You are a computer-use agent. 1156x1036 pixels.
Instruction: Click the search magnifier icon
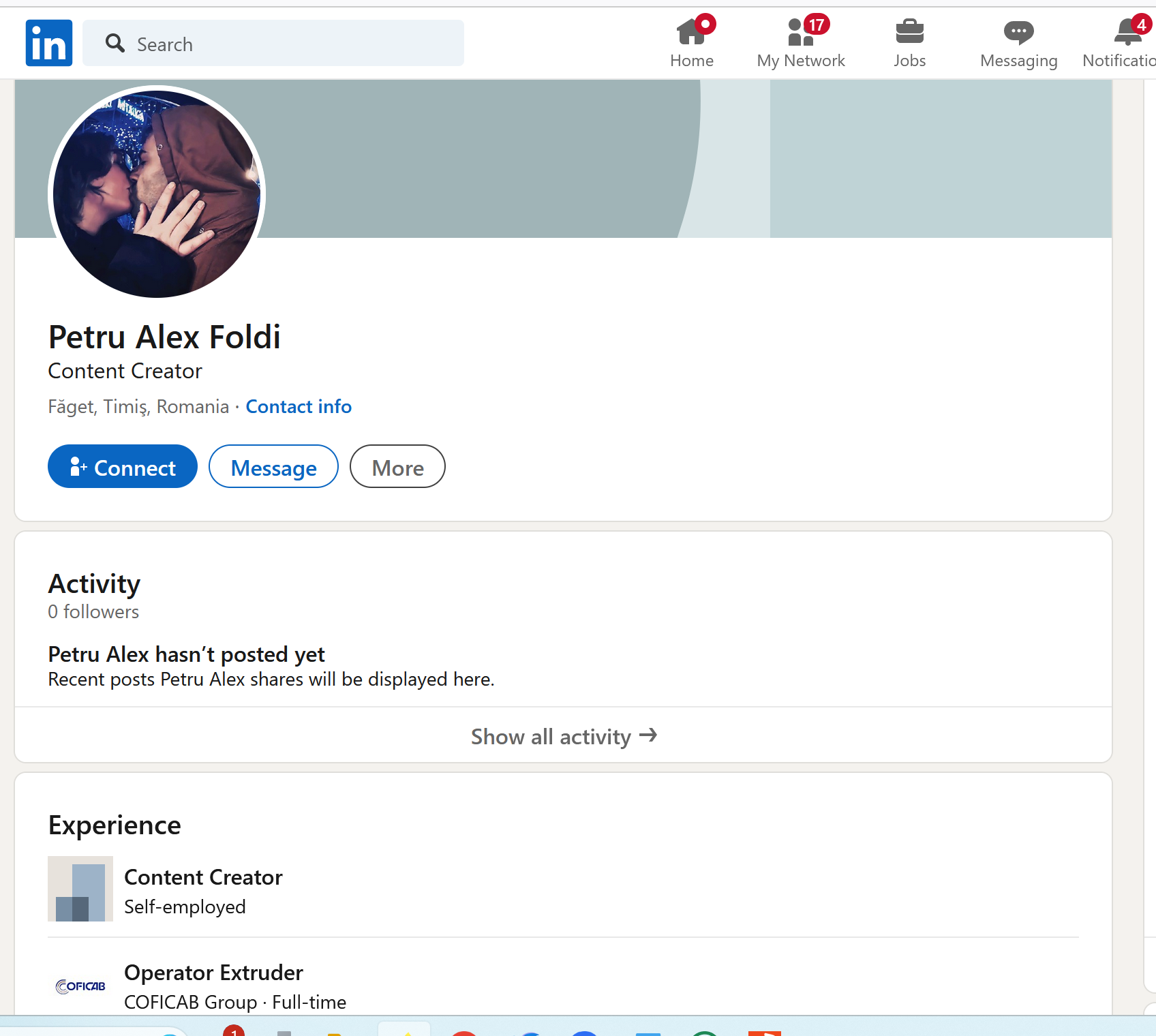[115, 44]
